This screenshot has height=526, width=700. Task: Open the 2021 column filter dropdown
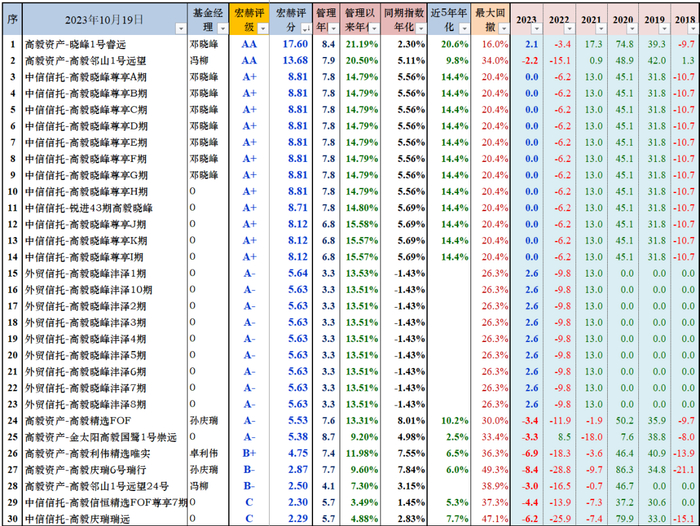pos(601,29)
